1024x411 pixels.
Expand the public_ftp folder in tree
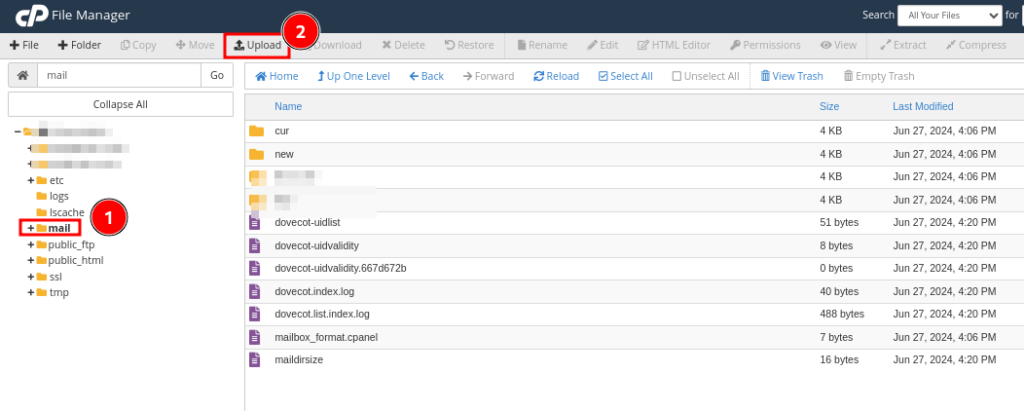click(31, 244)
